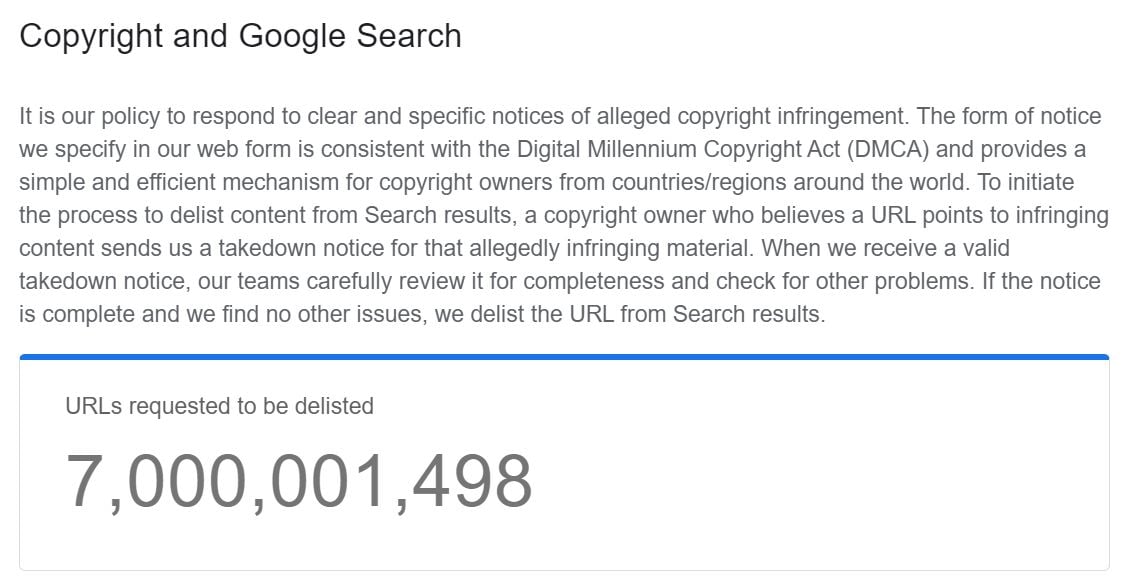Click the "Copyright and Google Search" heading
Image resolution: width=1130 pixels, height=588 pixels.
click(x=240, y=37)
